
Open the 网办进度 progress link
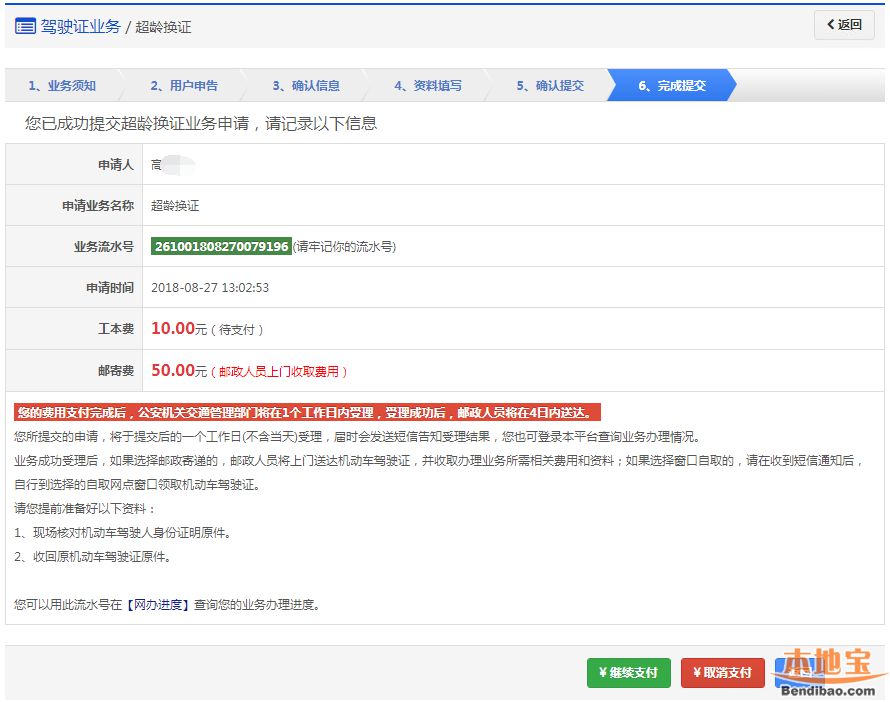(x=157, y=605)
